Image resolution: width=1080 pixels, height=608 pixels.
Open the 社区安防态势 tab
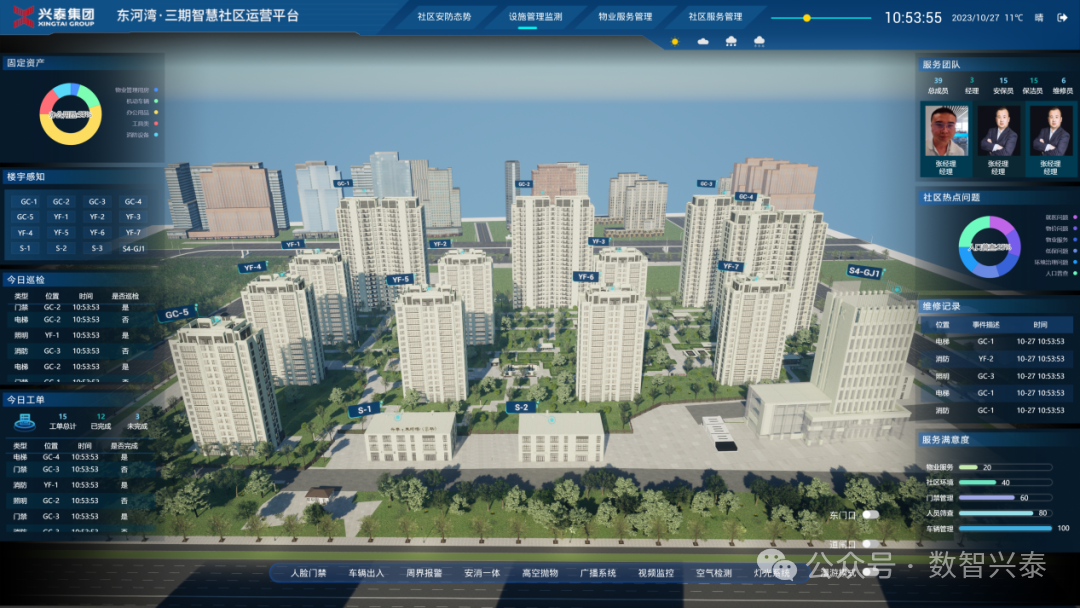443,17
